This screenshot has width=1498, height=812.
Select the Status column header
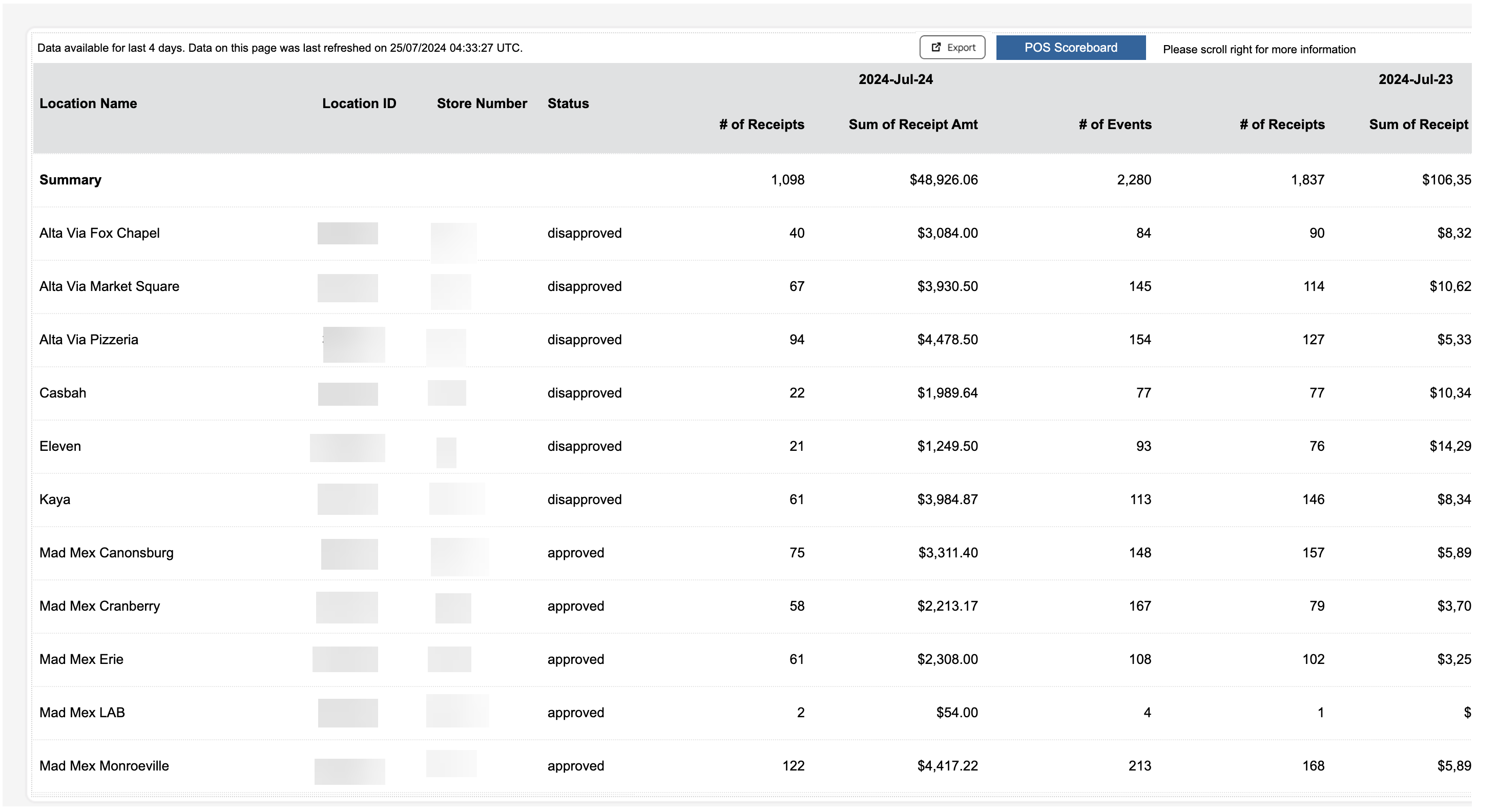tap(568, 103)
